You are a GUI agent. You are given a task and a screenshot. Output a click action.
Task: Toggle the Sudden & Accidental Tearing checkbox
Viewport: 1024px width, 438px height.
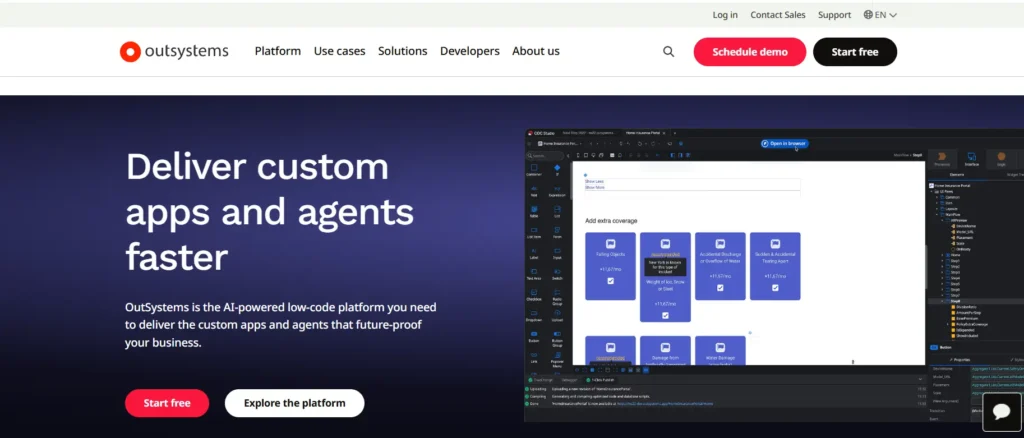tap(775, 288)
